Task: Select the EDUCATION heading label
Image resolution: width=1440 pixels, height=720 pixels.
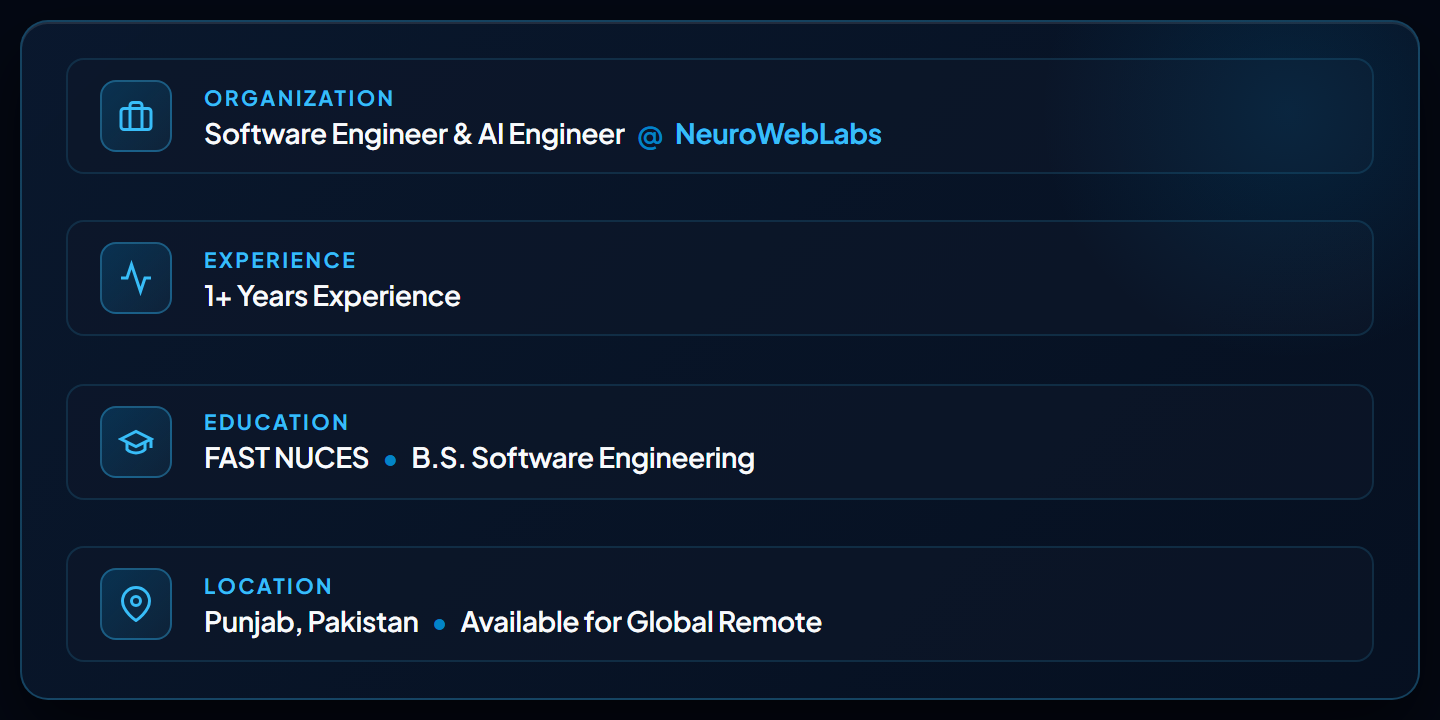Action: pos(276,422)
